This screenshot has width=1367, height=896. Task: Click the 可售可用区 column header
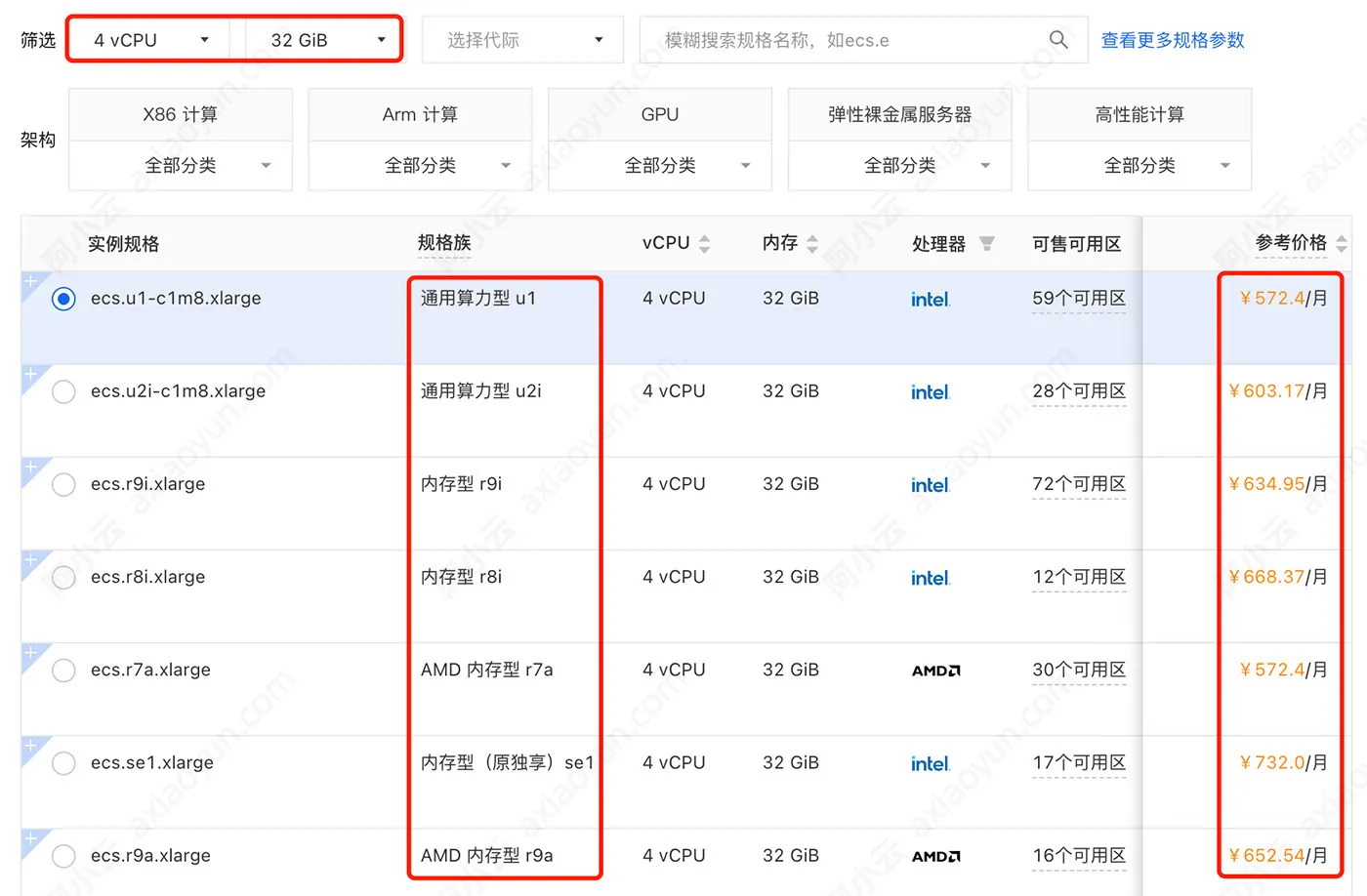click(1077, 244)
